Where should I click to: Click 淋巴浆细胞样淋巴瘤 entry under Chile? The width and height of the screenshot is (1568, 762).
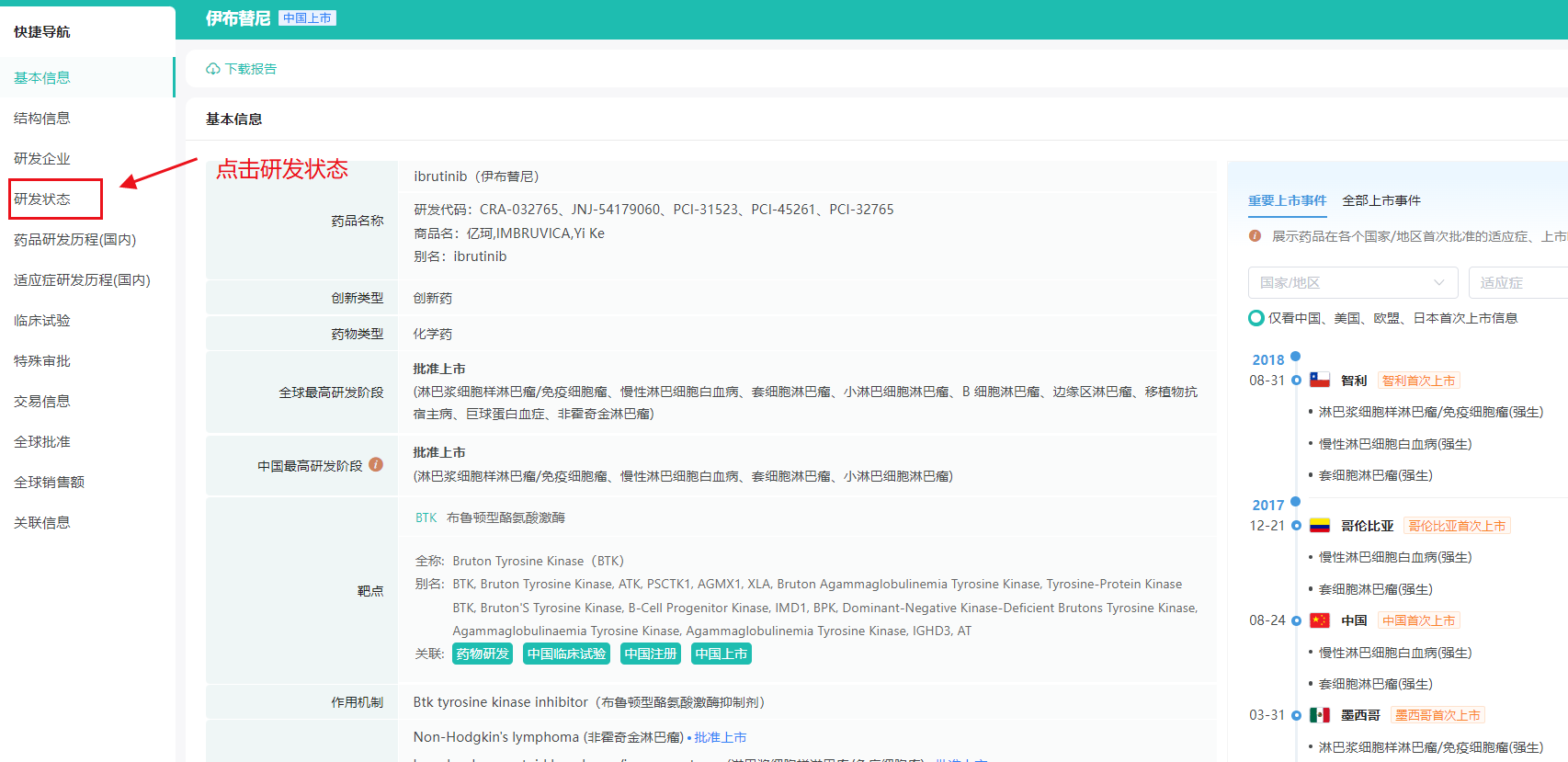(1431, 412)
